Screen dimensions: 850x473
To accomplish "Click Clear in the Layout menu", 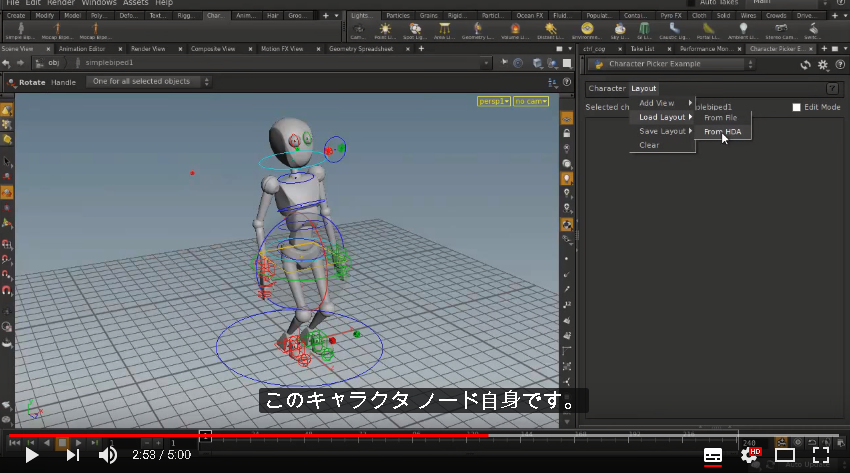I will [649, 145].
